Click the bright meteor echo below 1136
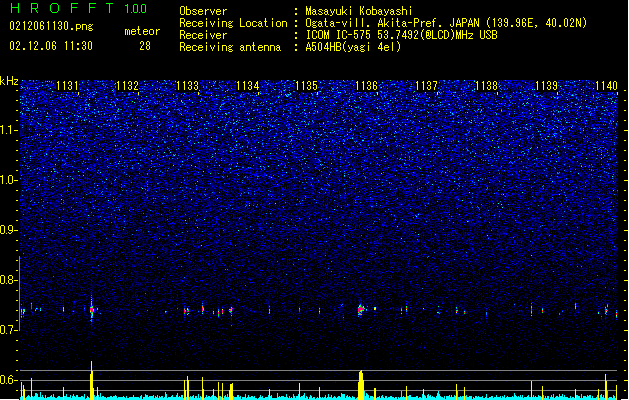The width and height of the screenshot is (629, 400). [361, 309]
